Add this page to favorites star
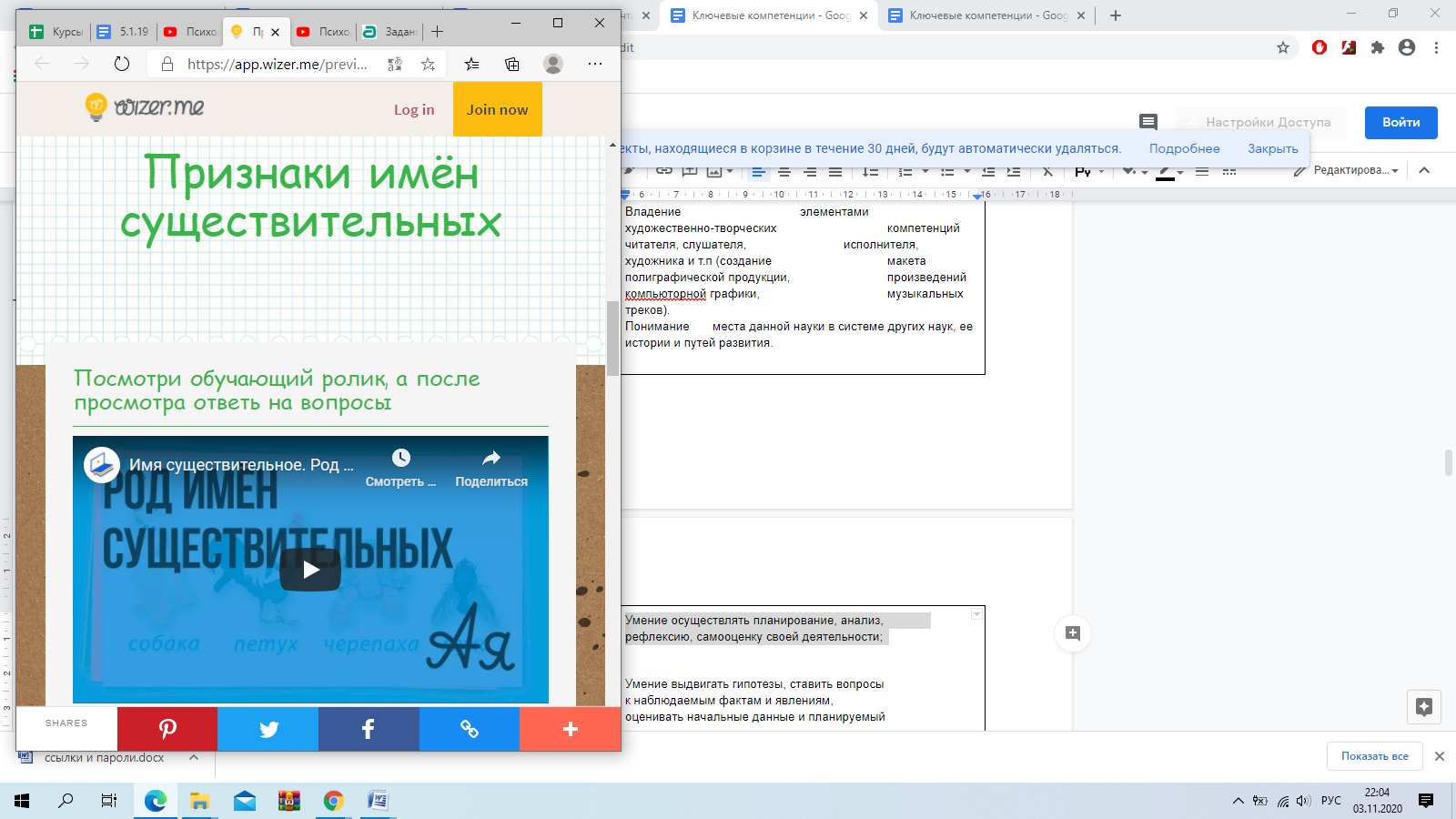The height and width of the screenshot is (819, 1456). [x=428, y=64]
